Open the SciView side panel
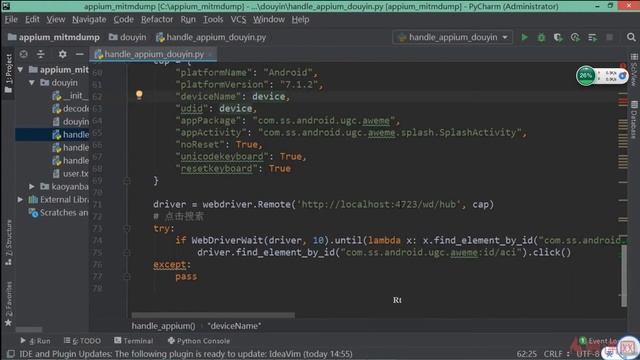This screenshot has width=640, height=360. point(633,69)
